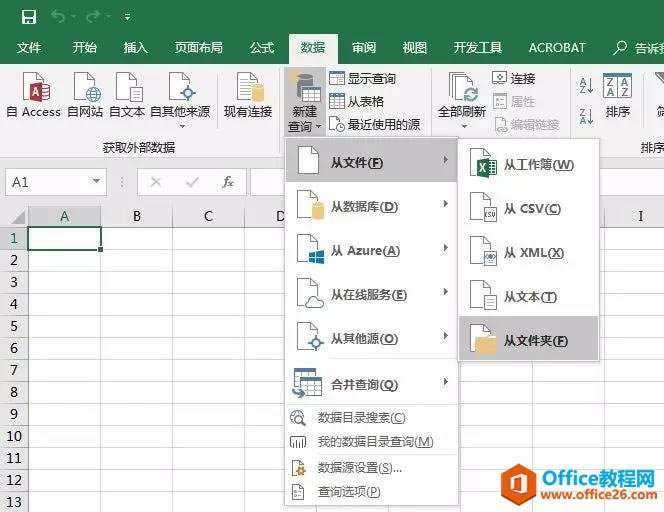This screenshot has width=664, height=512.
Task: Click the 连接 connections button
Action: (514, 78)
